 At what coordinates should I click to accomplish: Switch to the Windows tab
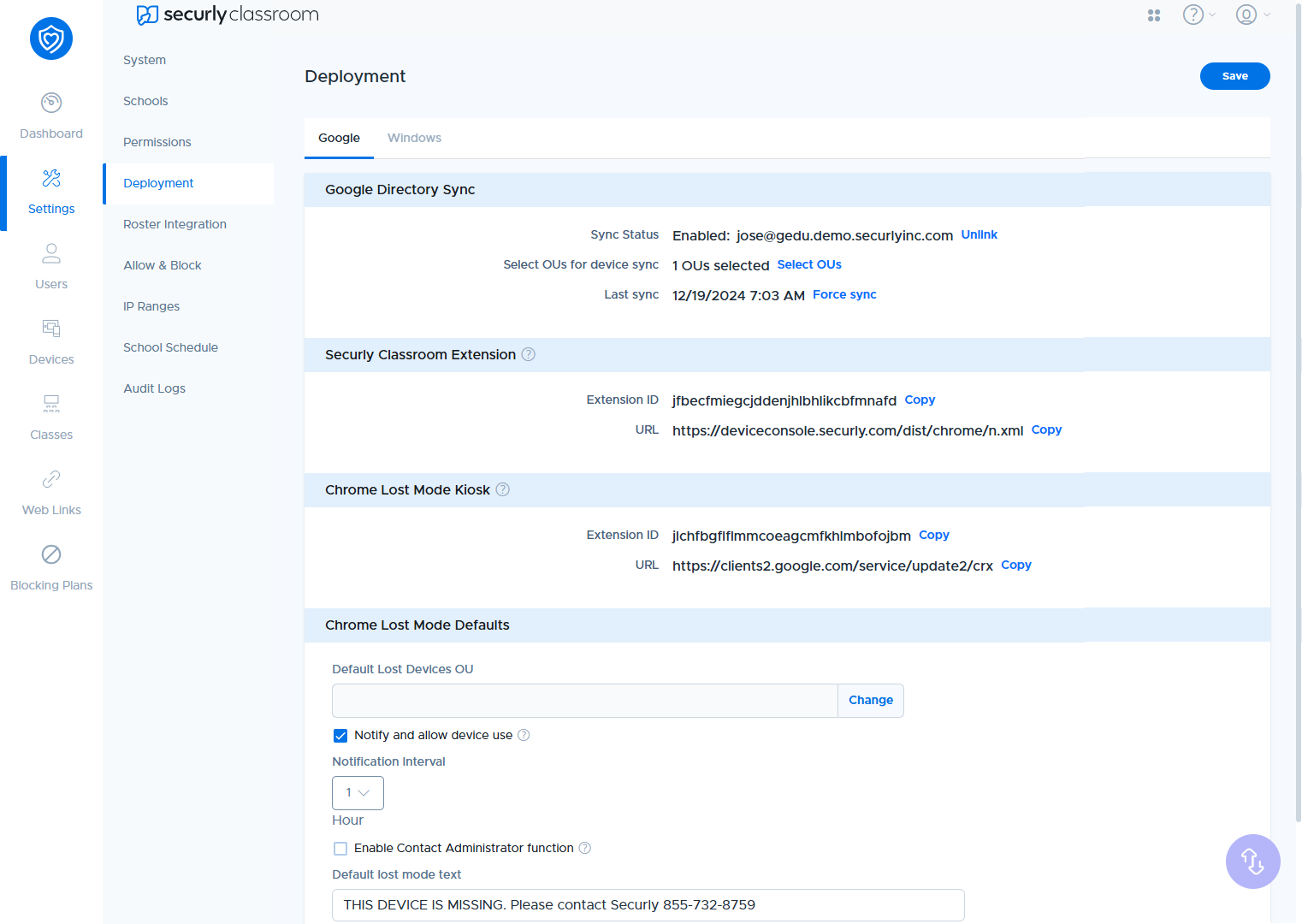click(x=414, y=138)
